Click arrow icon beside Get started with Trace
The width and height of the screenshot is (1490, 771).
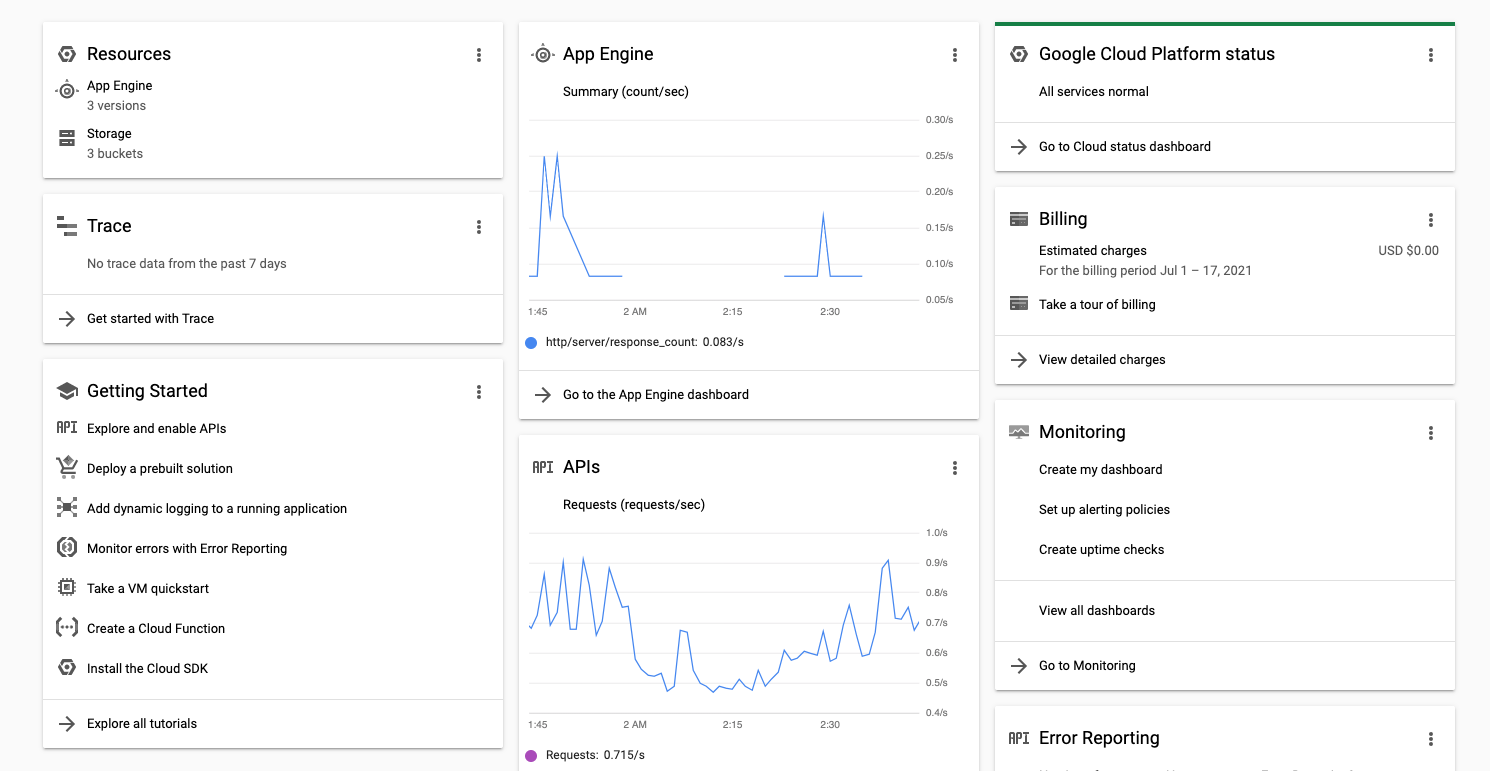pos(67,319)
